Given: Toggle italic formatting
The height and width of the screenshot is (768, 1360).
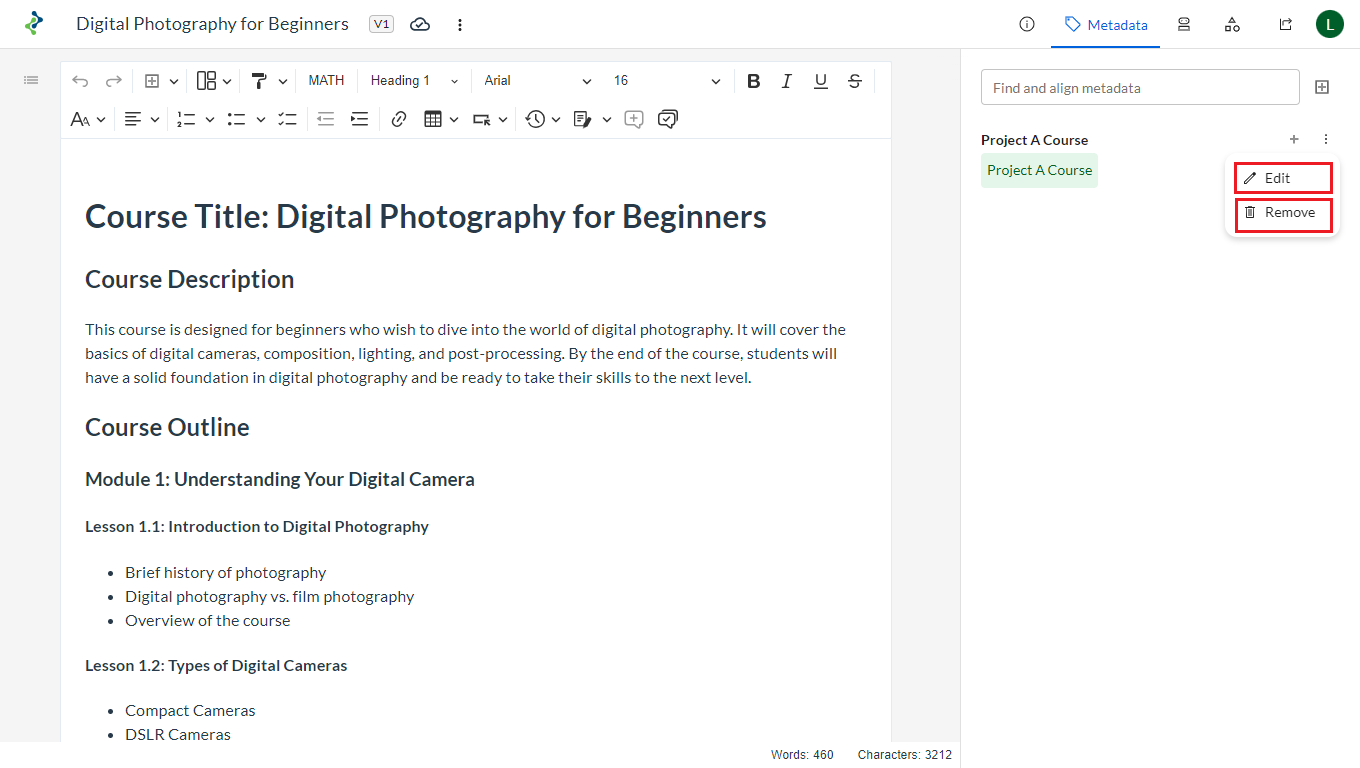Looking at the screenshot, I should pos(787,81).
